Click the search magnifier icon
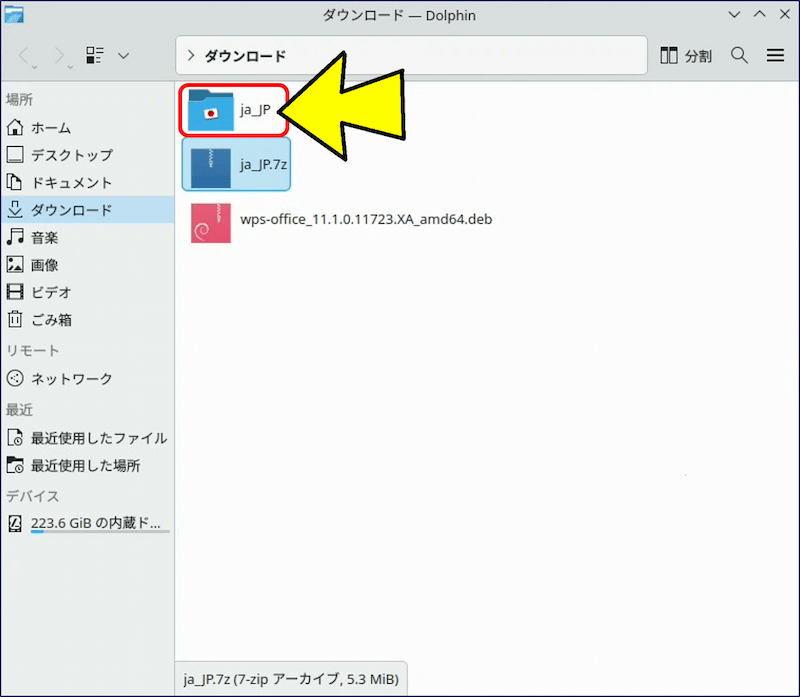This screenshot has width=800, height=697. (x=739, y=56)
